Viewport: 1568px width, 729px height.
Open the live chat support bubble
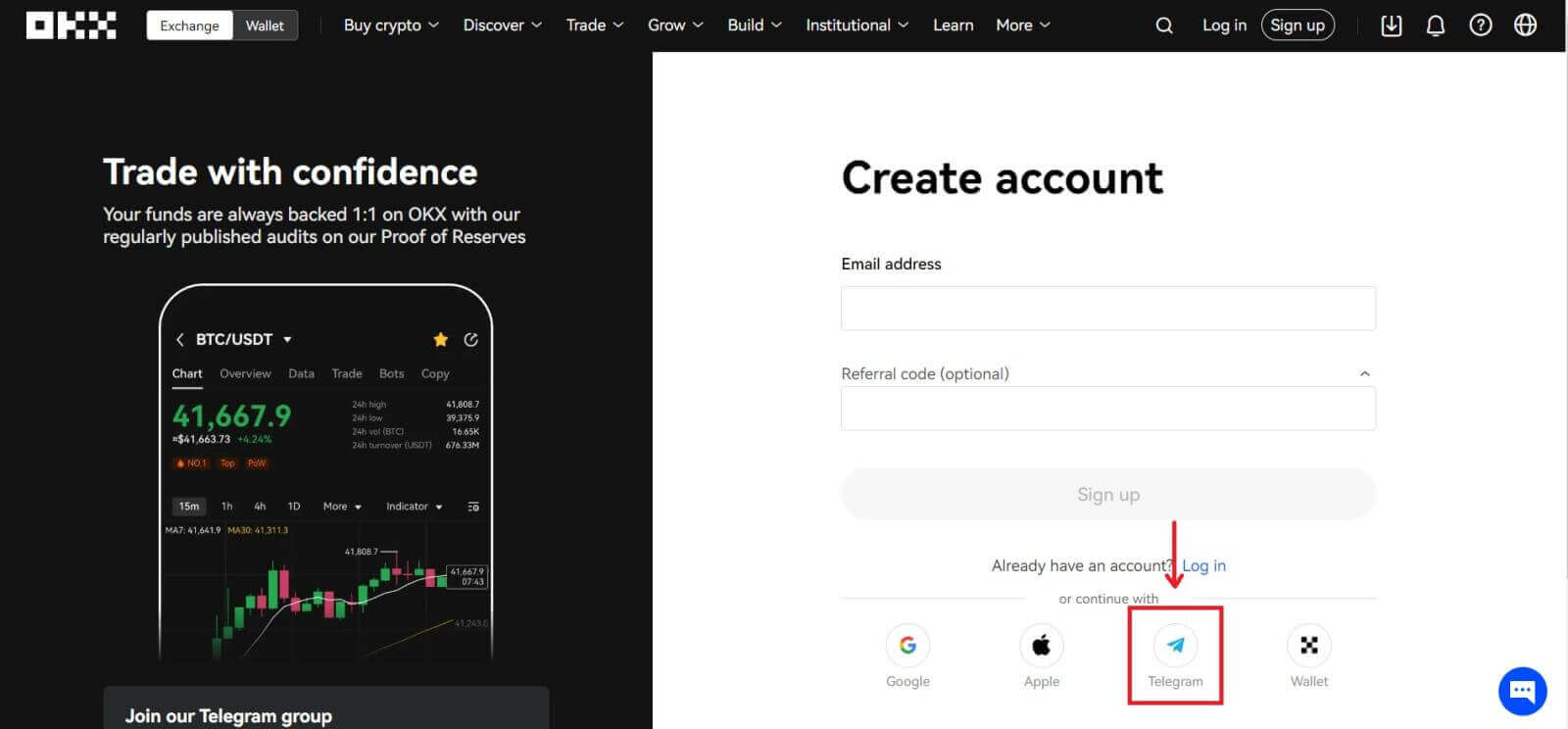(x=1522, y=691)
